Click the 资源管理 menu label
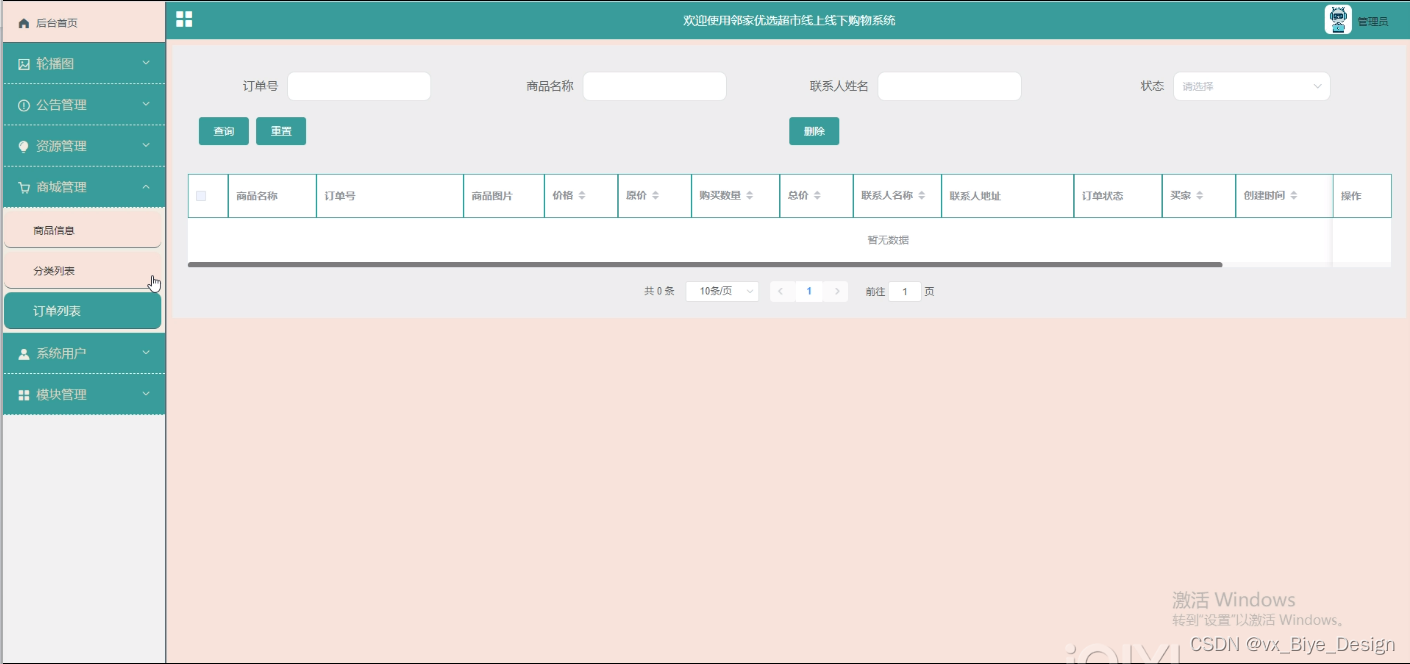 point(61,146)
